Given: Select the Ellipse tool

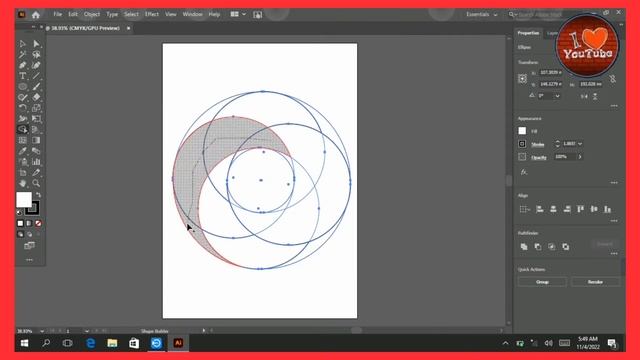Looking at the screenshot, I should click(23, 87).
